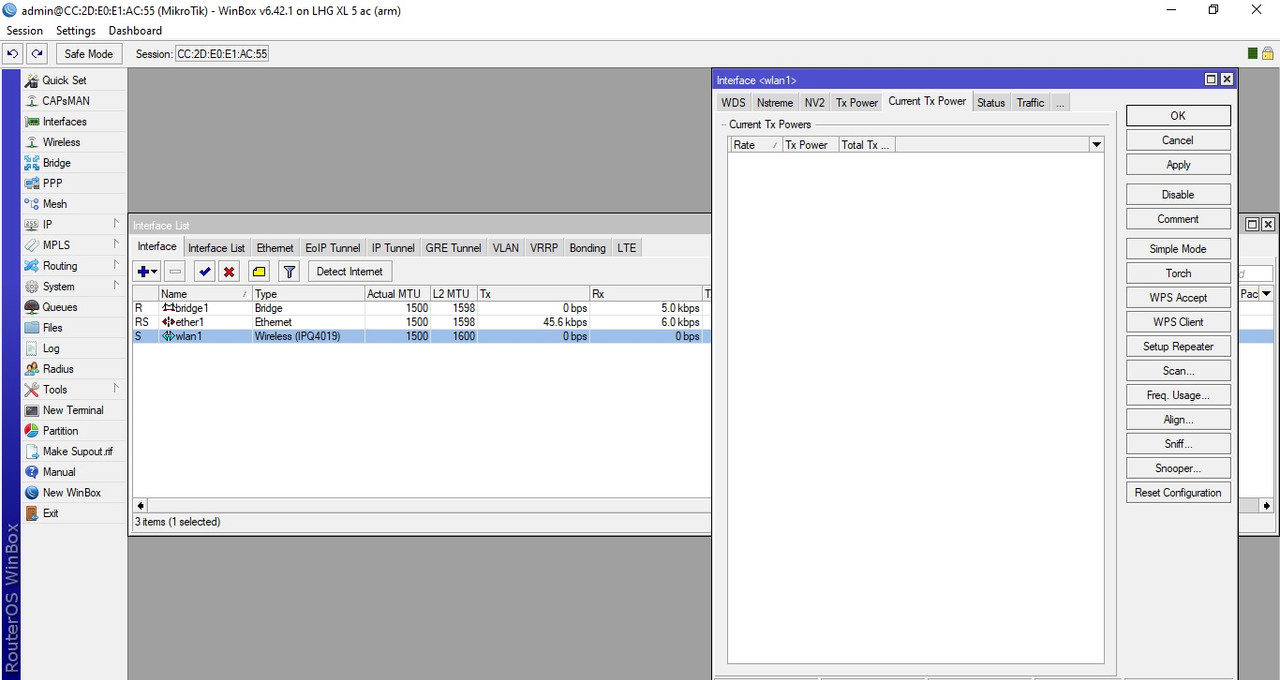Click Disable button in wlan1 dialog
This screenshot has width=1280, height=680.
(x=1178, y=195)
